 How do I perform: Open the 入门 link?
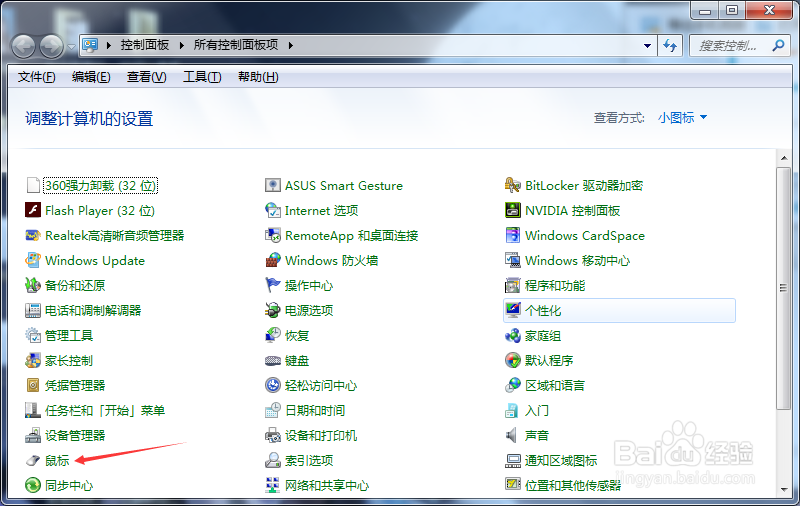(537, 411)
